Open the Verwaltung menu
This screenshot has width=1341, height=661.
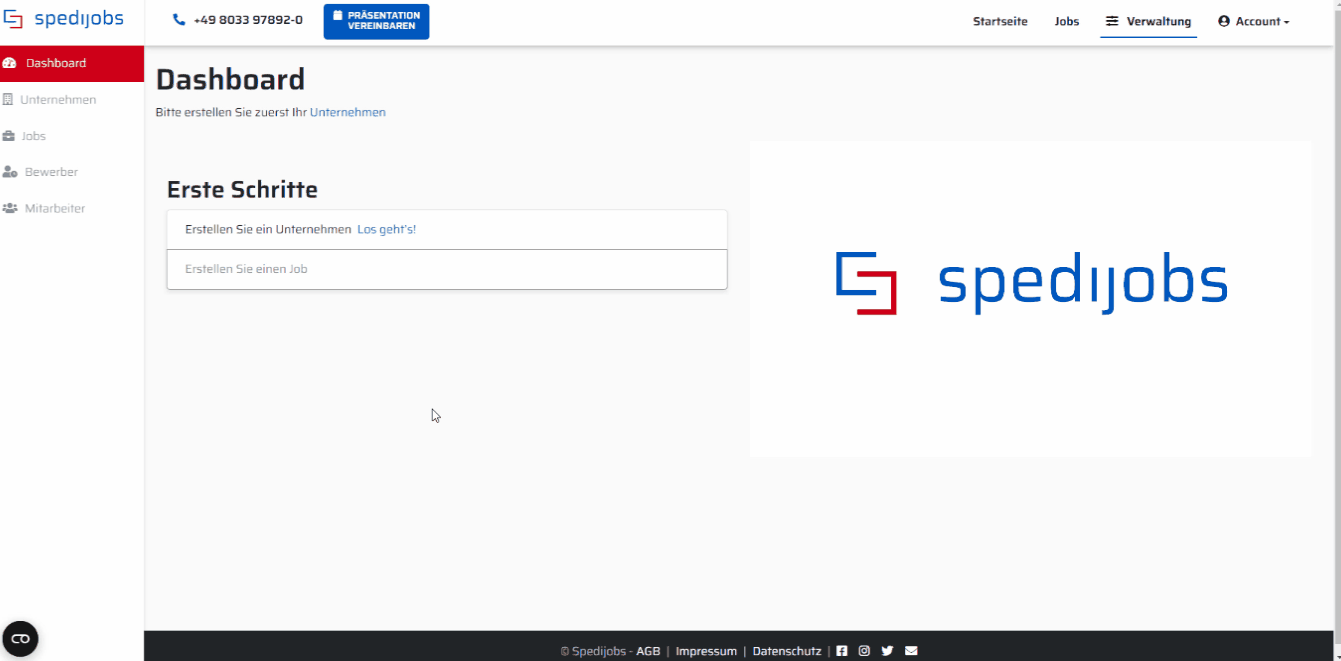(x=1148, y=21)
